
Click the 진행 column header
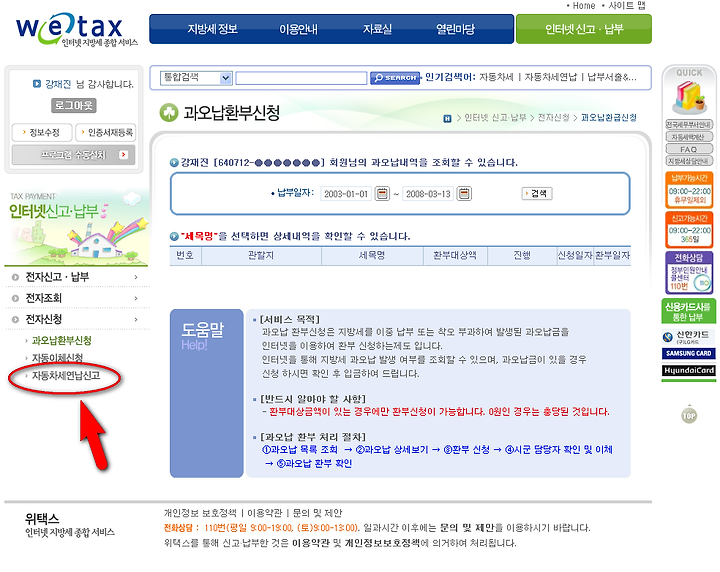click(522, 255)
